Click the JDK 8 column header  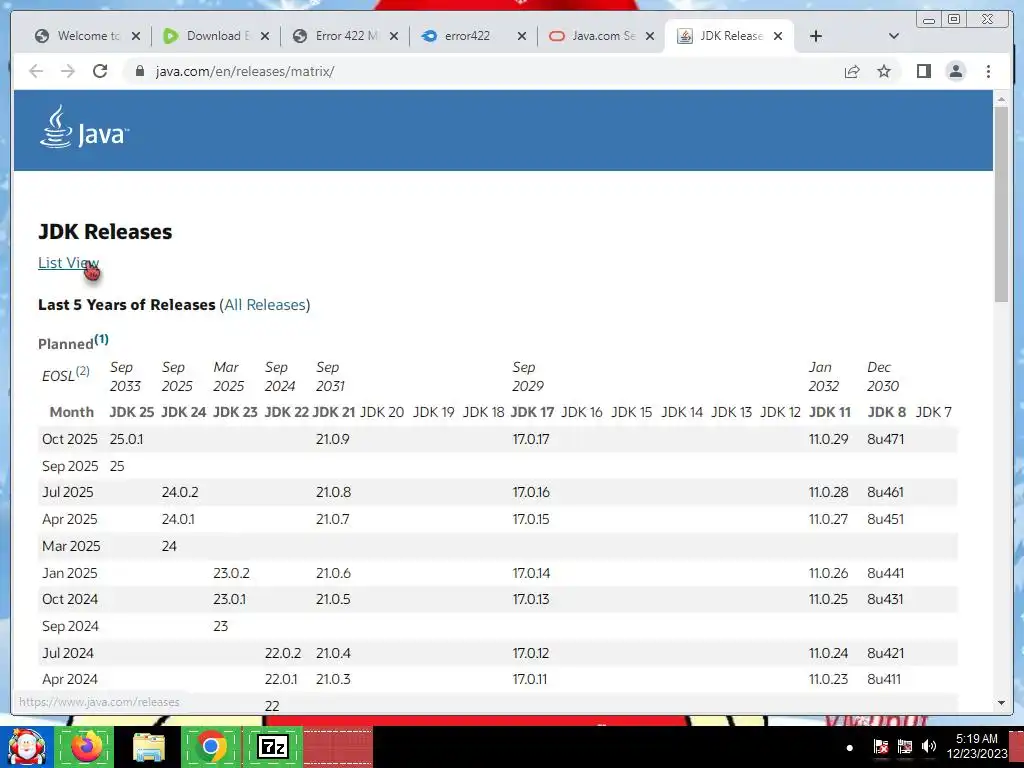pos(886,413)
